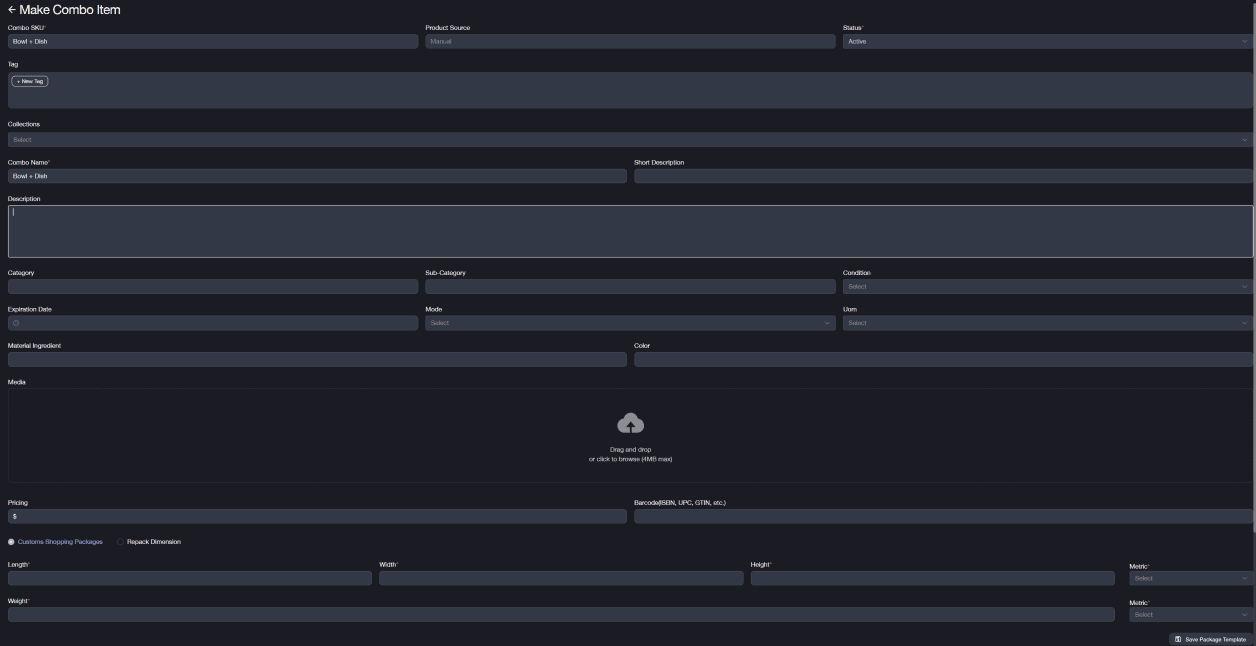The image size is (1256, 646).
Task: Click the Color input field
Action: click(x=943, y=359)
